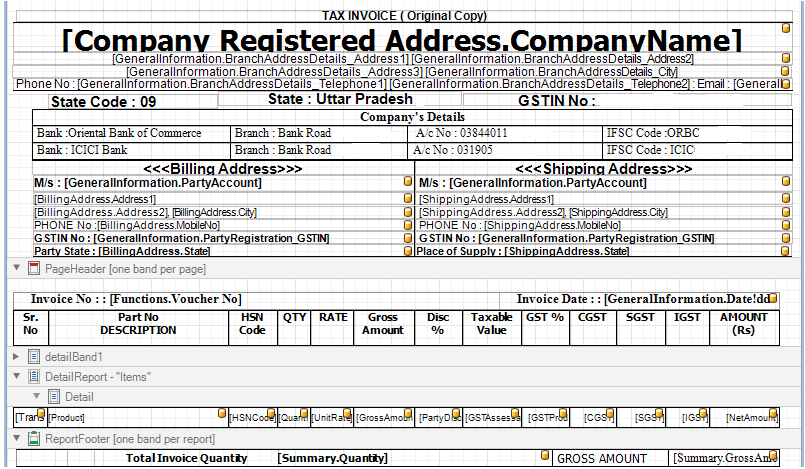The width and height of the screenshot is (805, 469).
Task: Click binding icon on Party State field
Action: tap(408, 251)
